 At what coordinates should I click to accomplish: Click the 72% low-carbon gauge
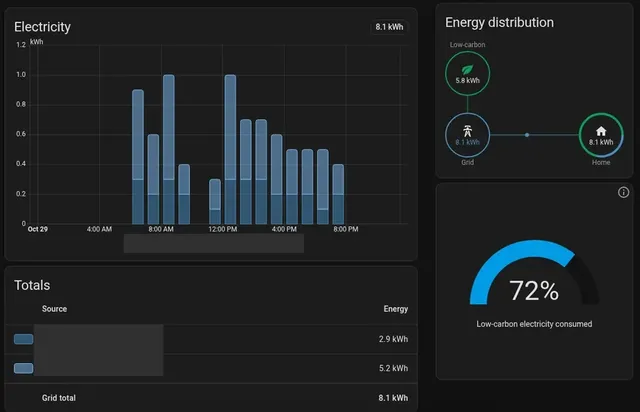(534, 273)
